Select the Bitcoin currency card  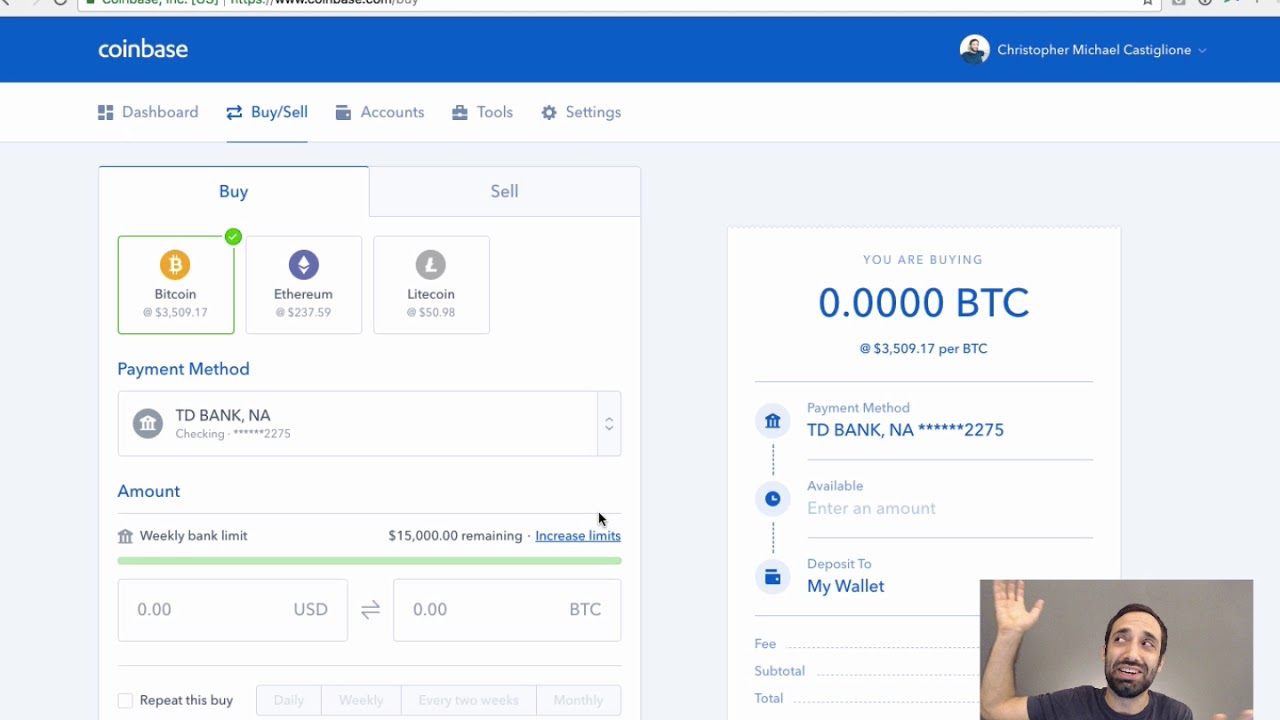(176, 285)
